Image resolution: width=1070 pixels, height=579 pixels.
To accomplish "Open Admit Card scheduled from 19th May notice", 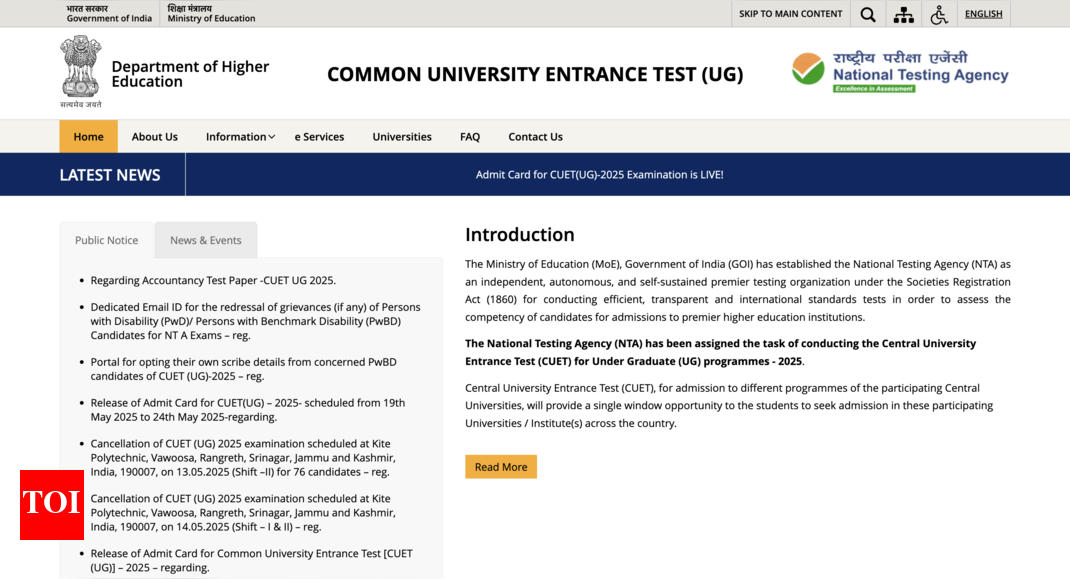I will 248,410.
